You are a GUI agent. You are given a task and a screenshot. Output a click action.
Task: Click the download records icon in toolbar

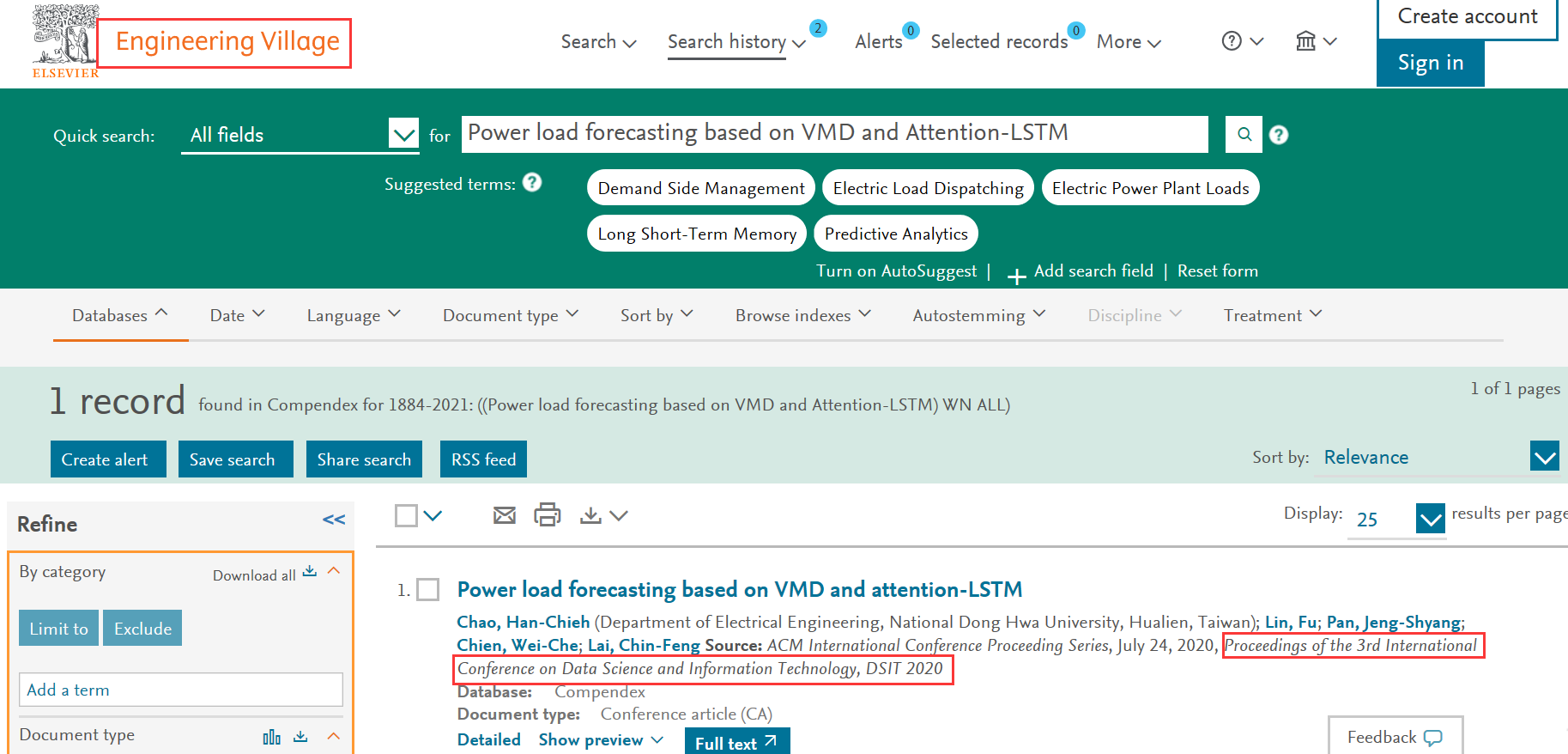coord(590,515)
